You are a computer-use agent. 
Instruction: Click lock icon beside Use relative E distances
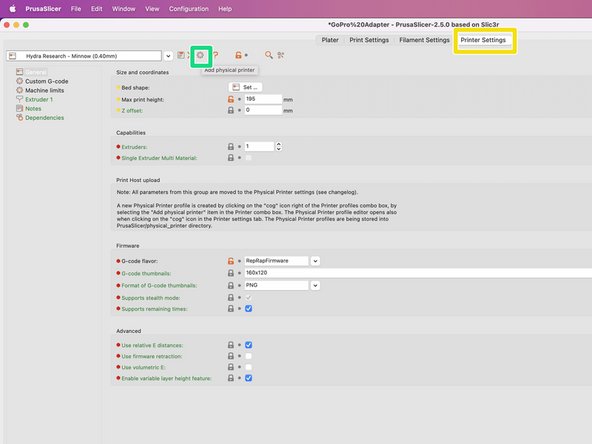point(231,345)
